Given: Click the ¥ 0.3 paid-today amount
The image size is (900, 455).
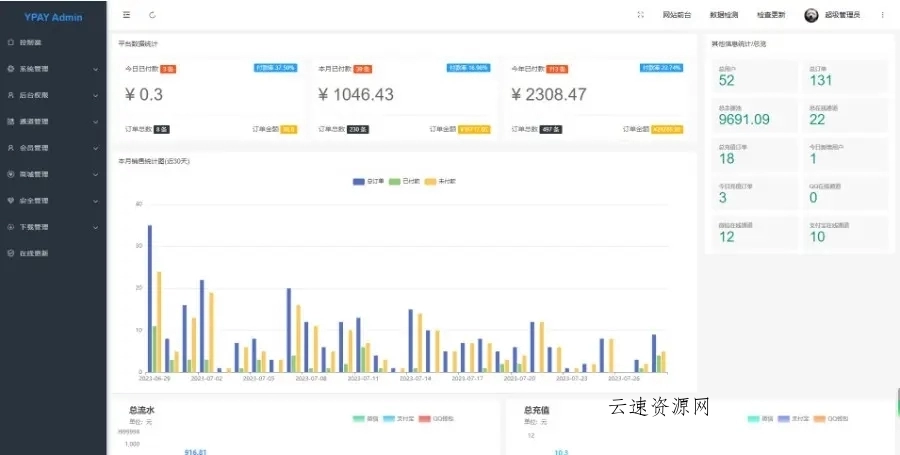Looking at the screenshot, I should tap(143, 95).
